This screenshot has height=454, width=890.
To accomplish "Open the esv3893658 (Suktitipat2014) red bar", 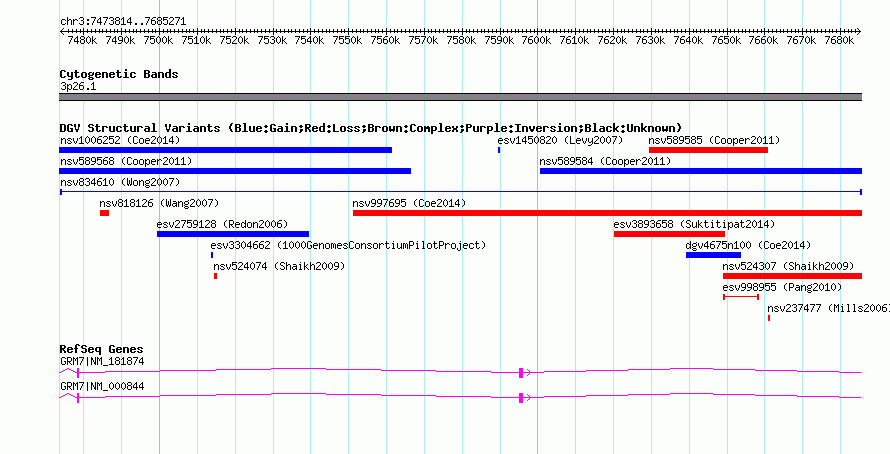I will point(669,234).
